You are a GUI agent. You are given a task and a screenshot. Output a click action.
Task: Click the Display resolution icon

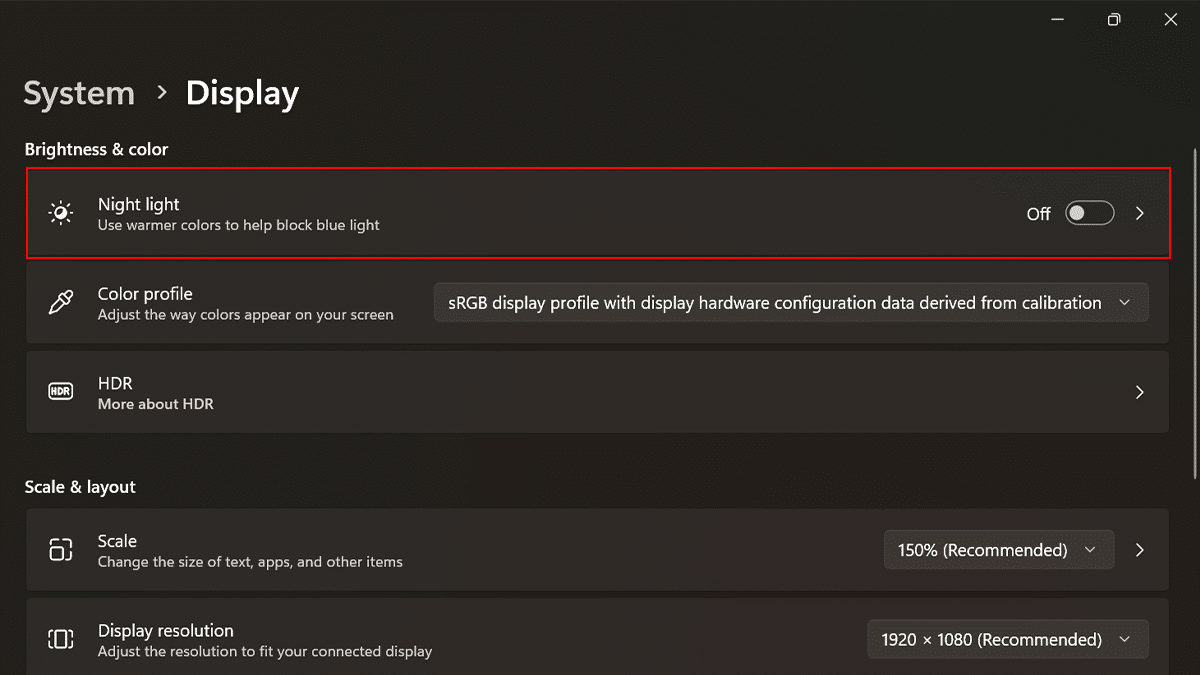[x=61, y=639]
